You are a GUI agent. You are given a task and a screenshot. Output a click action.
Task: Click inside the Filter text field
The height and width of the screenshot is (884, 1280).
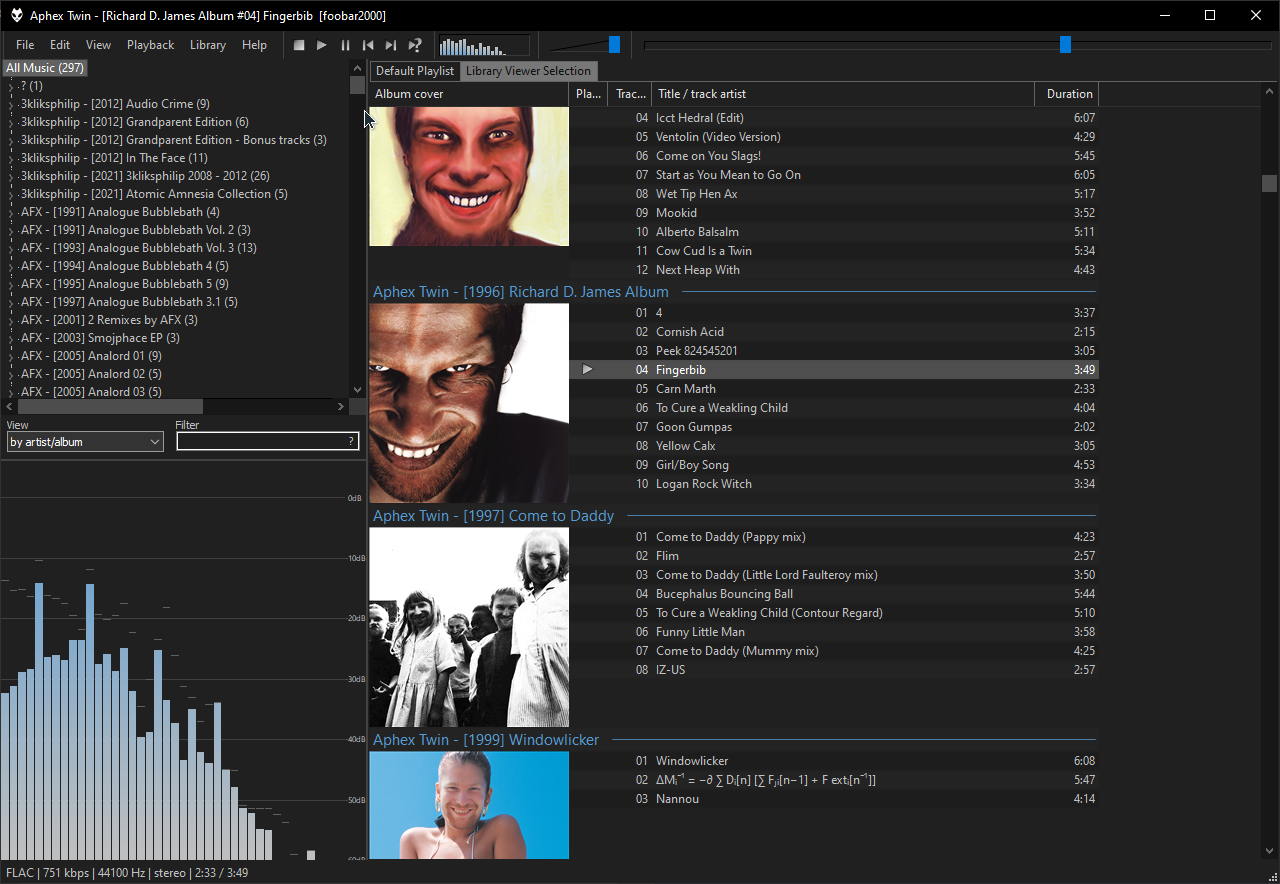click(260, 441)
